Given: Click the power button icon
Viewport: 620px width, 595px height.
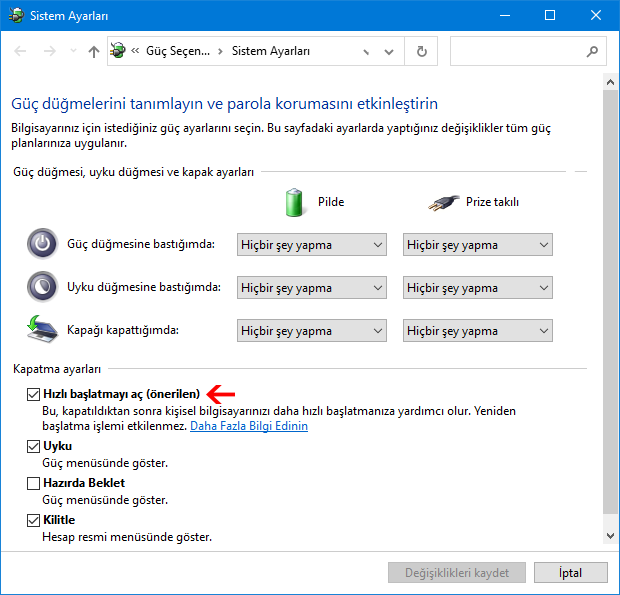Looking at the screenshot, I should coord(42,244).
